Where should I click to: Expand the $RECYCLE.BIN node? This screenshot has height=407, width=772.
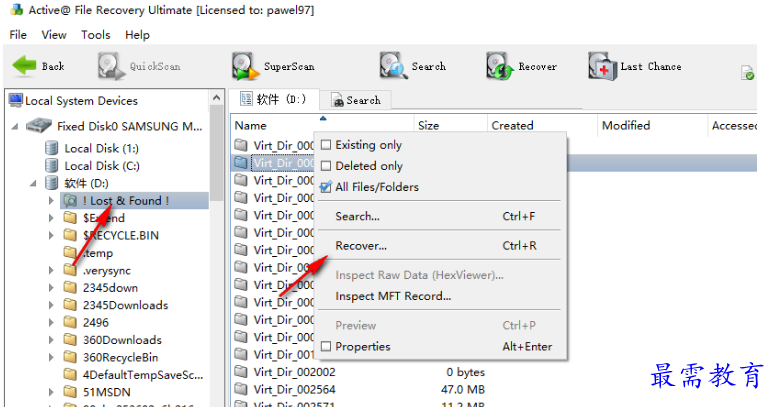51,235
